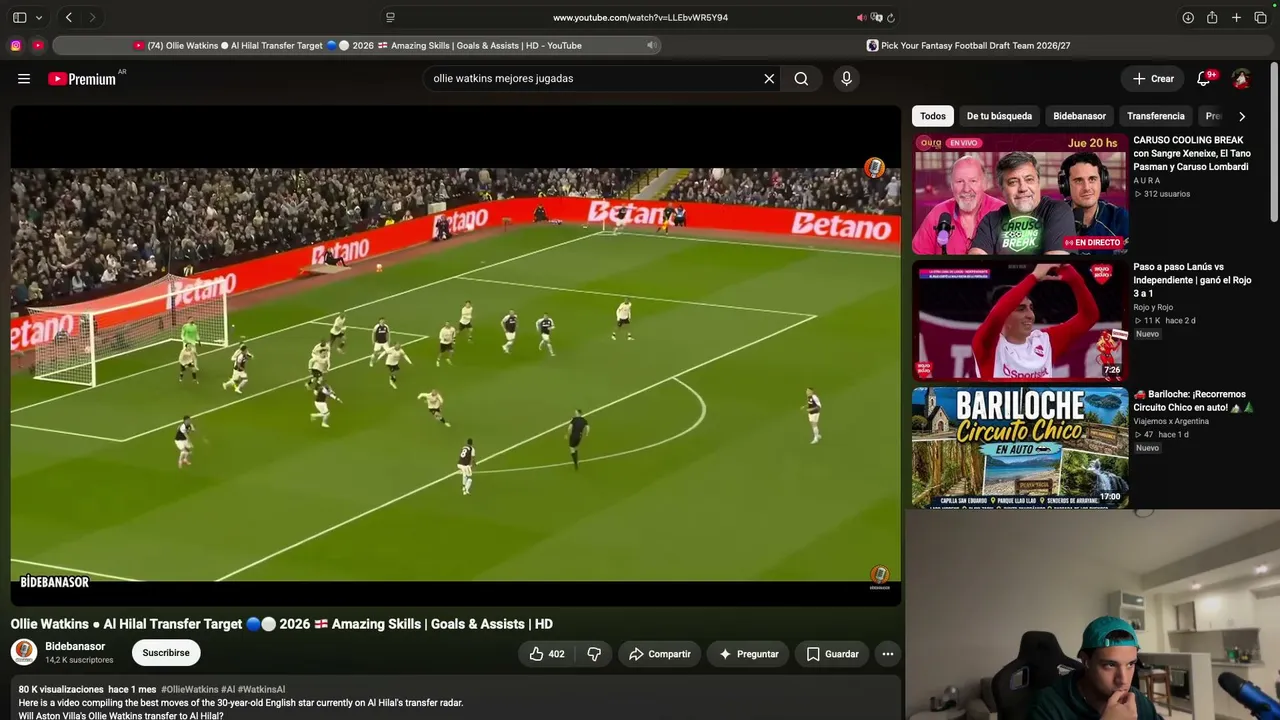Click the Compartir button

(x=660, y=654)
